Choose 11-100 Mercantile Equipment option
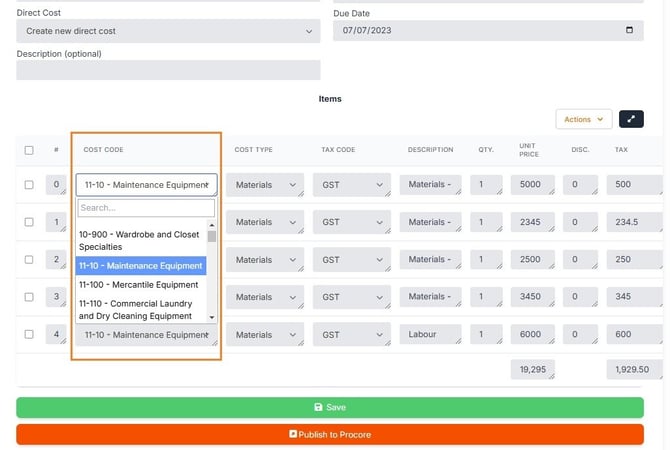Viewport: 670px width, 450px height. tap(141, 285)
